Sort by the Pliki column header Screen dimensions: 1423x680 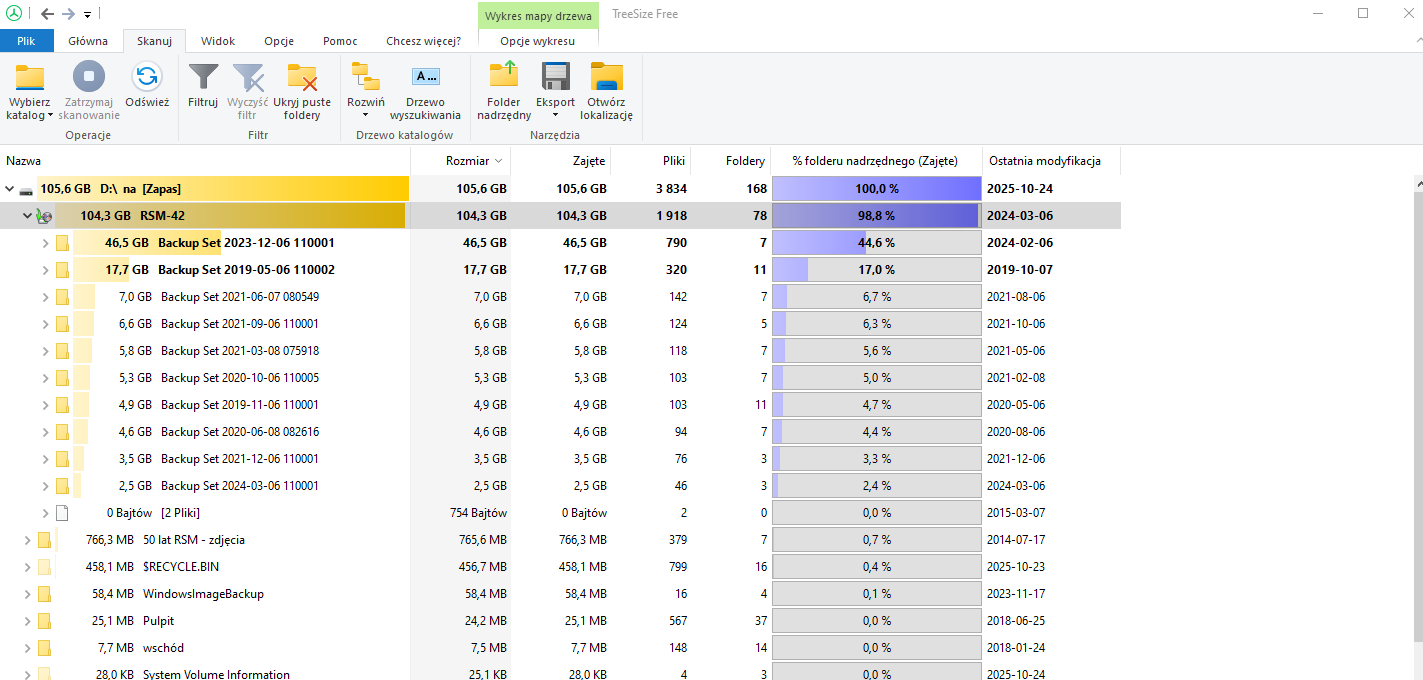tap(651, 160)
